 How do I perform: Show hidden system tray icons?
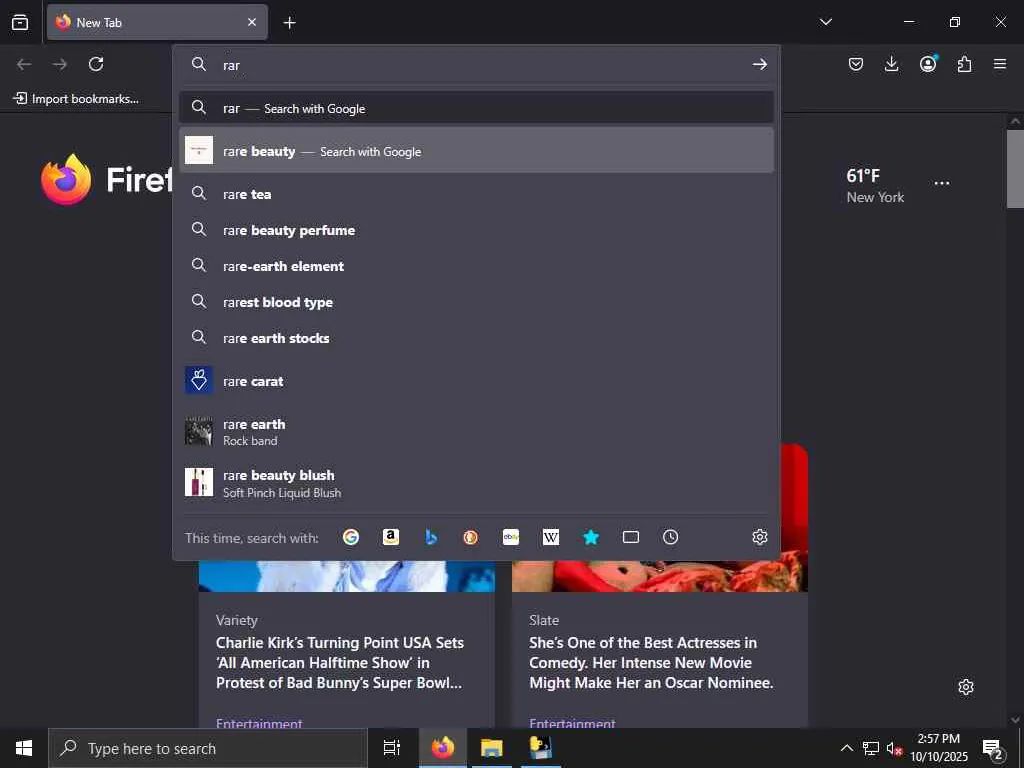point(846,748)
